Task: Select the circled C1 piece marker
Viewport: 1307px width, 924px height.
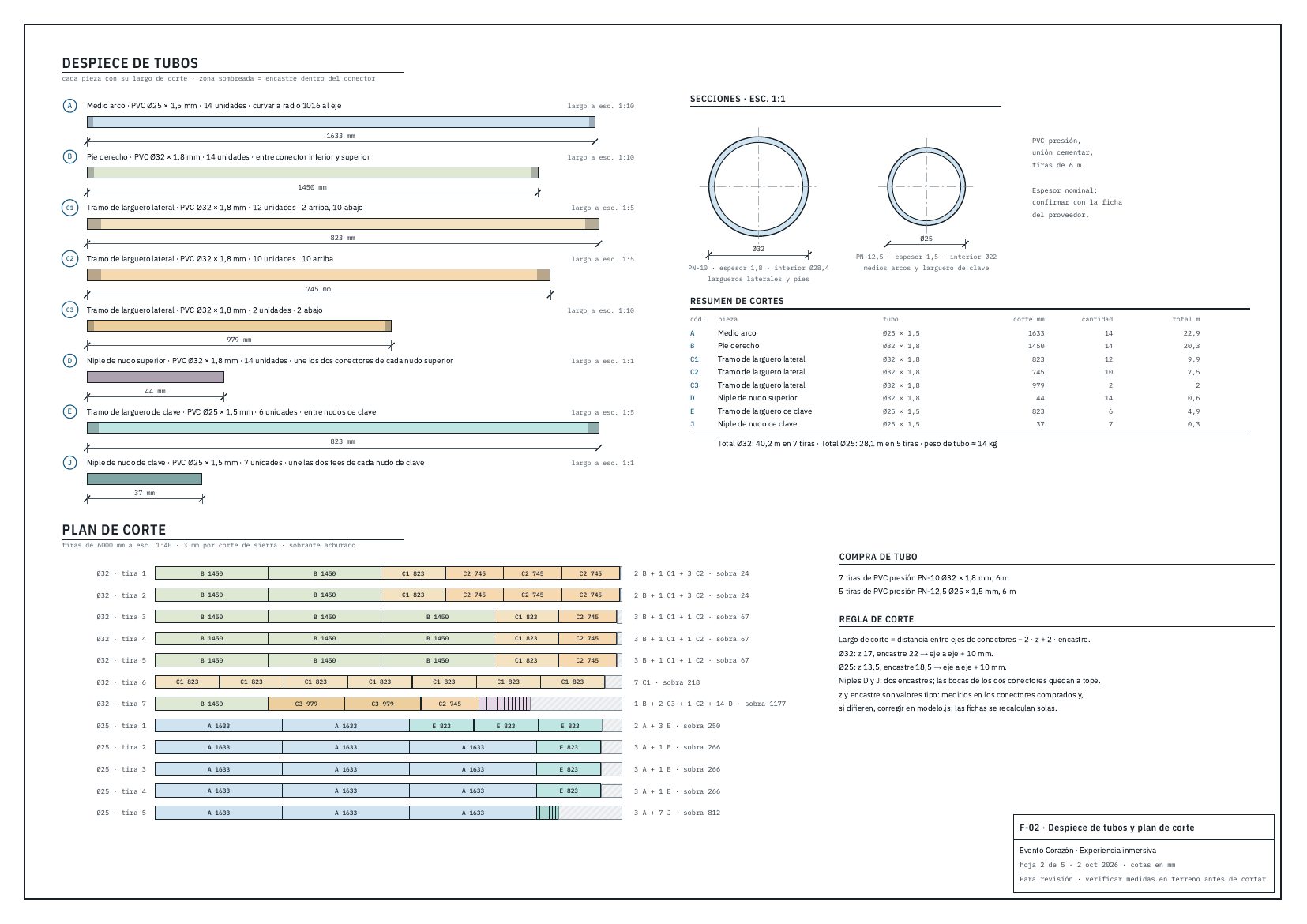Action: coord(69,208)
